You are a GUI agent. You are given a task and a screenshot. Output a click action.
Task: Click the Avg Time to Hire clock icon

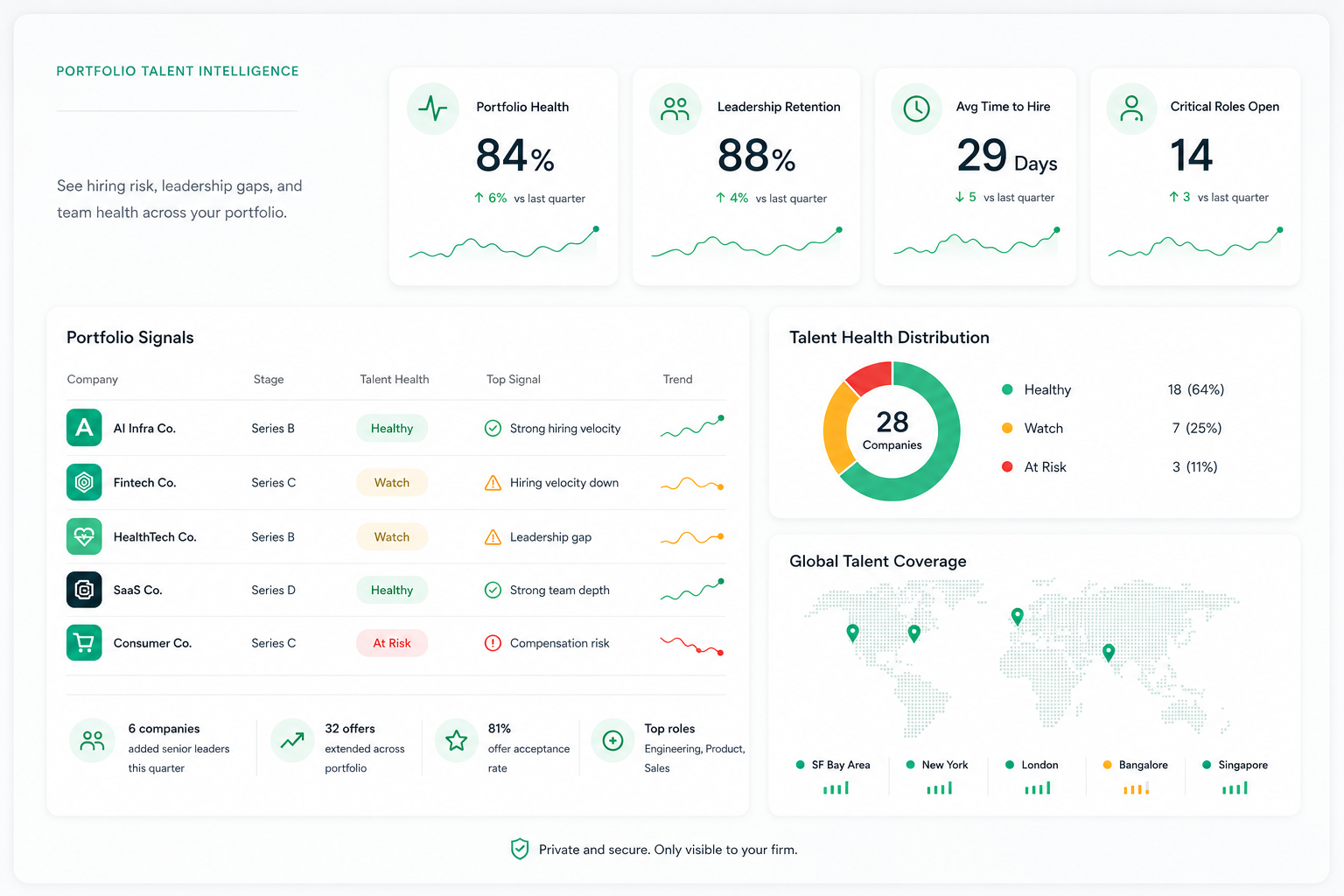point(916,108)
